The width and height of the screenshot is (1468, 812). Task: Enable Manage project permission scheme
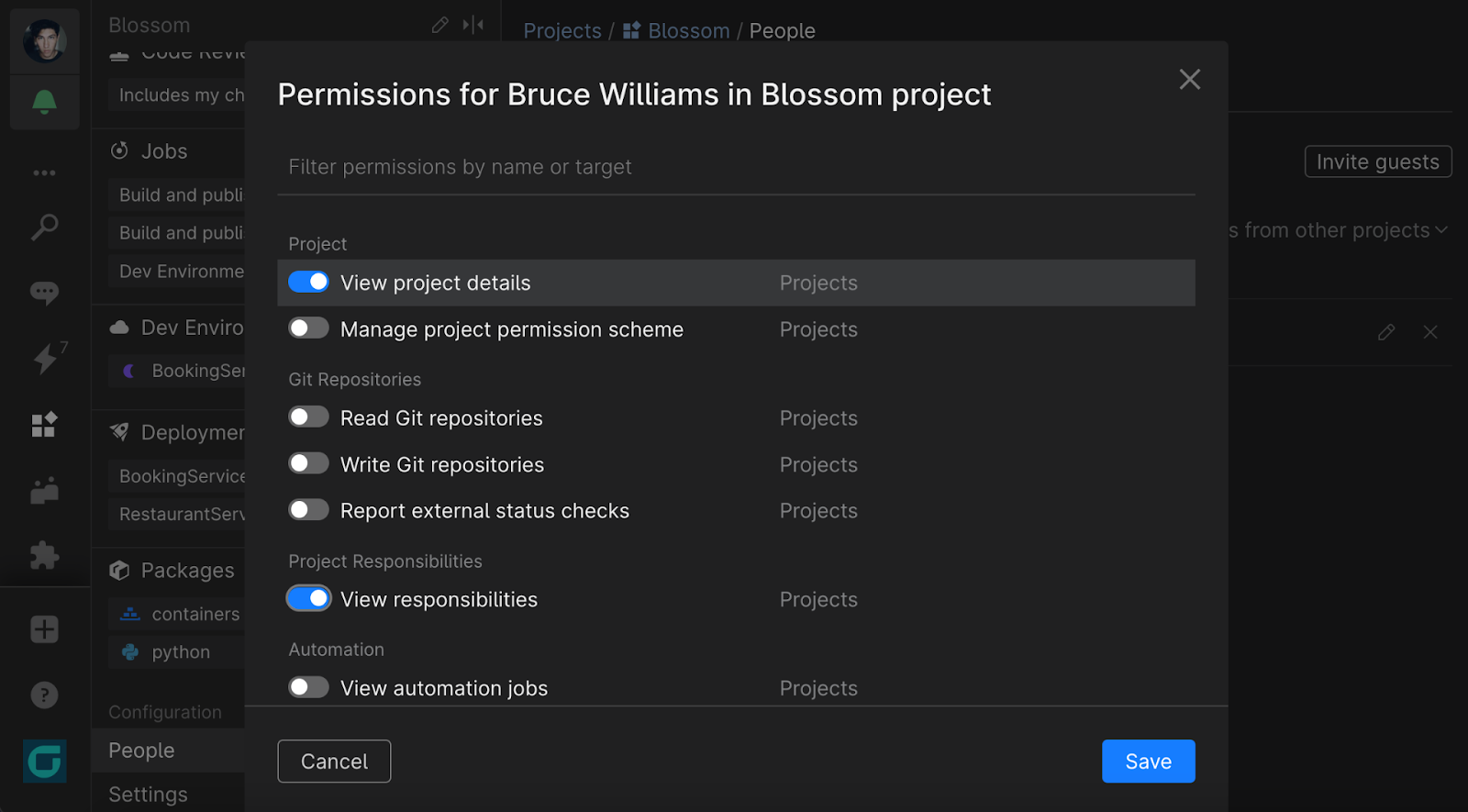(308, 328)
